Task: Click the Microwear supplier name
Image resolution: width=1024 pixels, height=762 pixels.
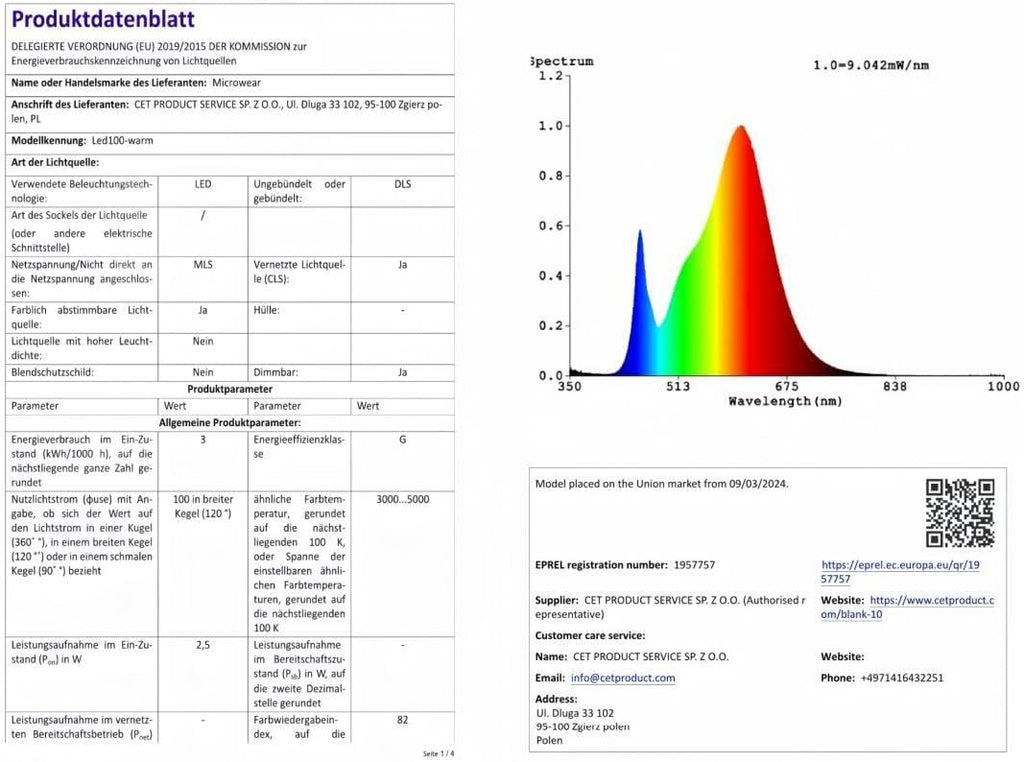Action: [x=236, y=83]
